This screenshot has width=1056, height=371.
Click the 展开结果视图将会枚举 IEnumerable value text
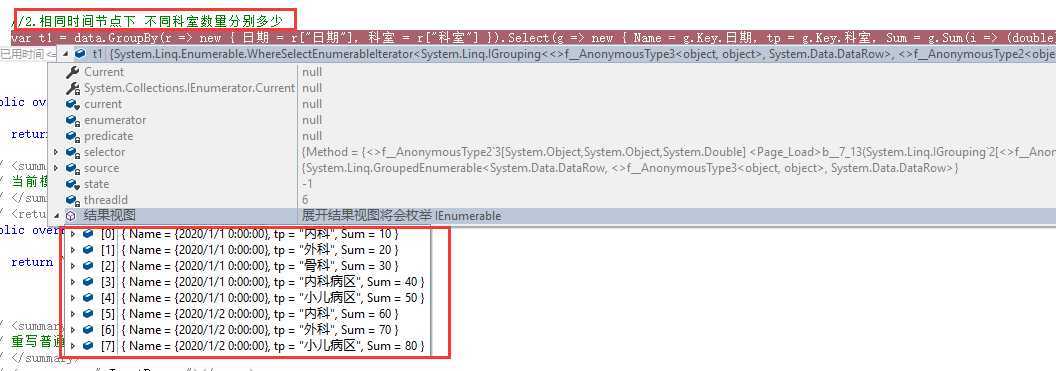point(401,216)
